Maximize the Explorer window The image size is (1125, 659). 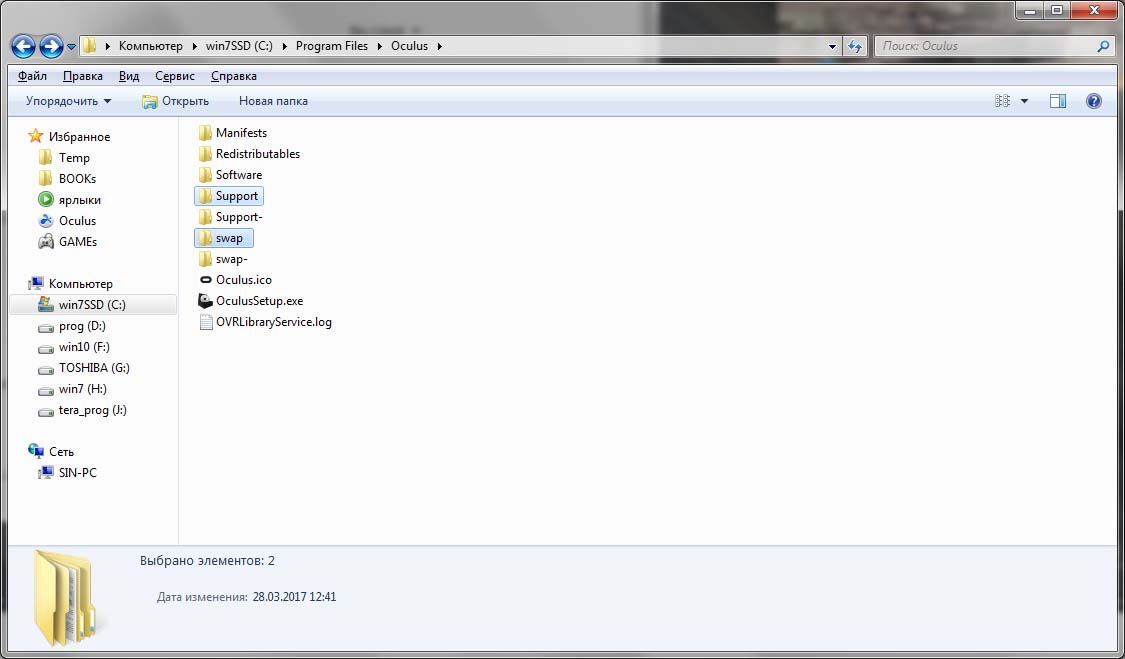pyautogui.click(x=1057, y=10)
